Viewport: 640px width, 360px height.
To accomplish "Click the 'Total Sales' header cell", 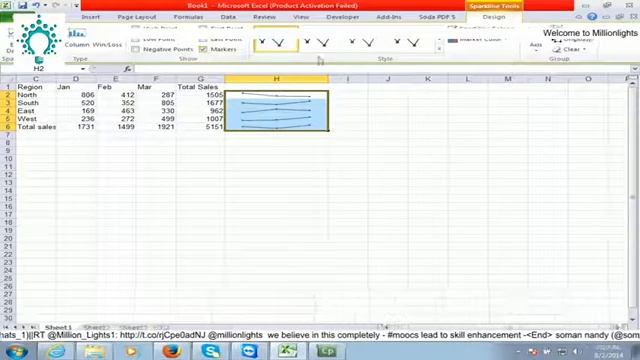I will [200, 87].
